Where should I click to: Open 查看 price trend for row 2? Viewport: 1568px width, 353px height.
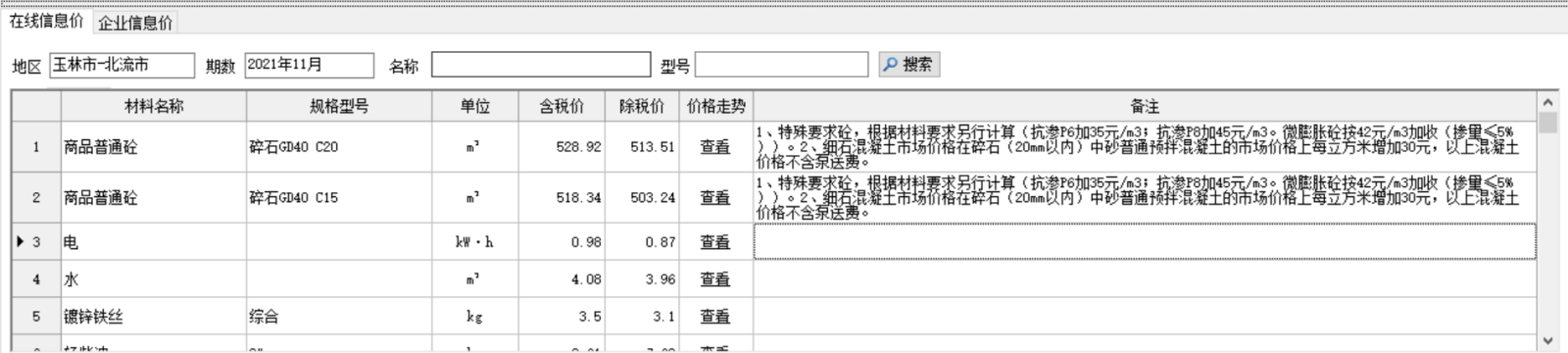tap(715, 198)
